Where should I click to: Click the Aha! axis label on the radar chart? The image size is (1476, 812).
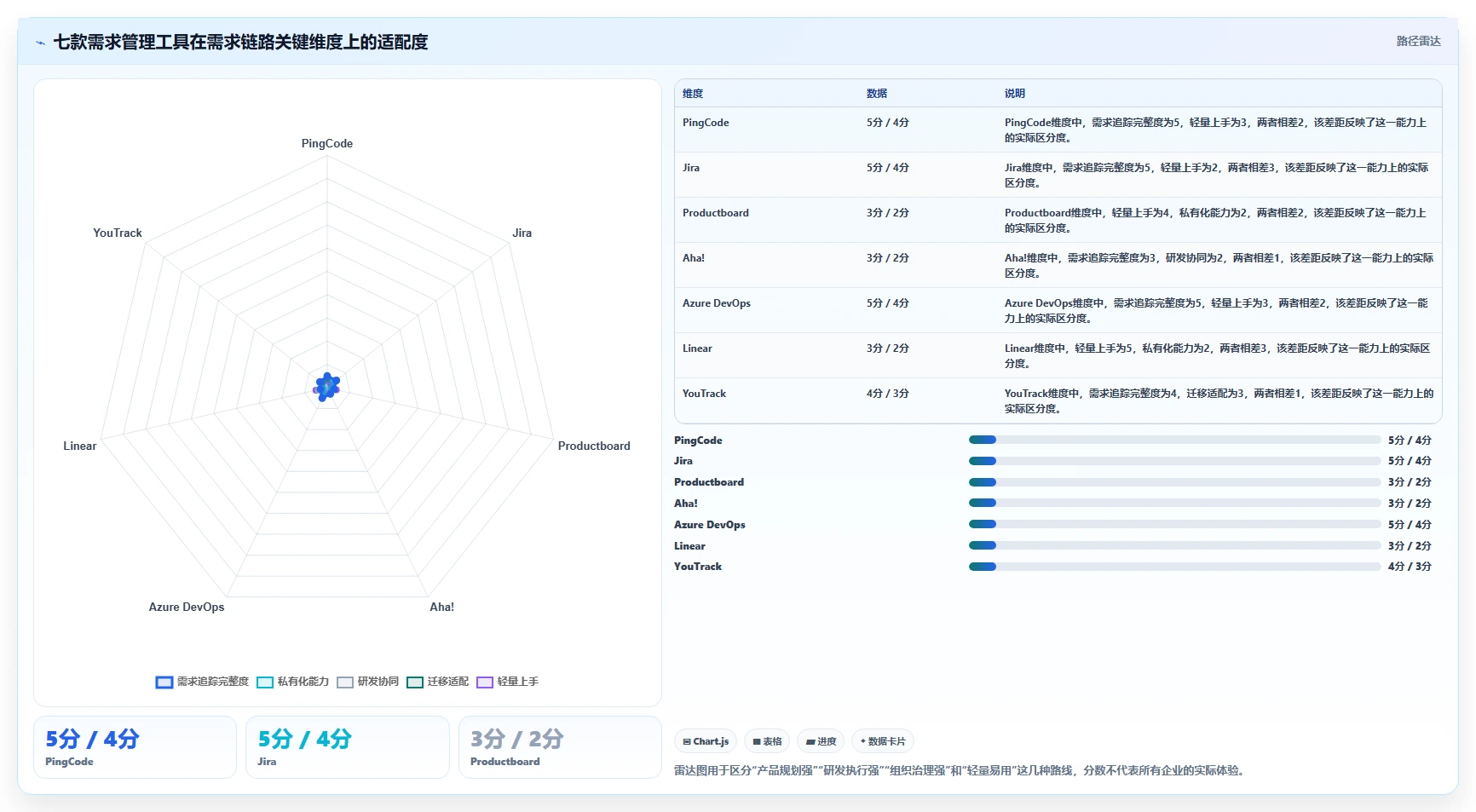pyautogui.click(x=441, y=607)
